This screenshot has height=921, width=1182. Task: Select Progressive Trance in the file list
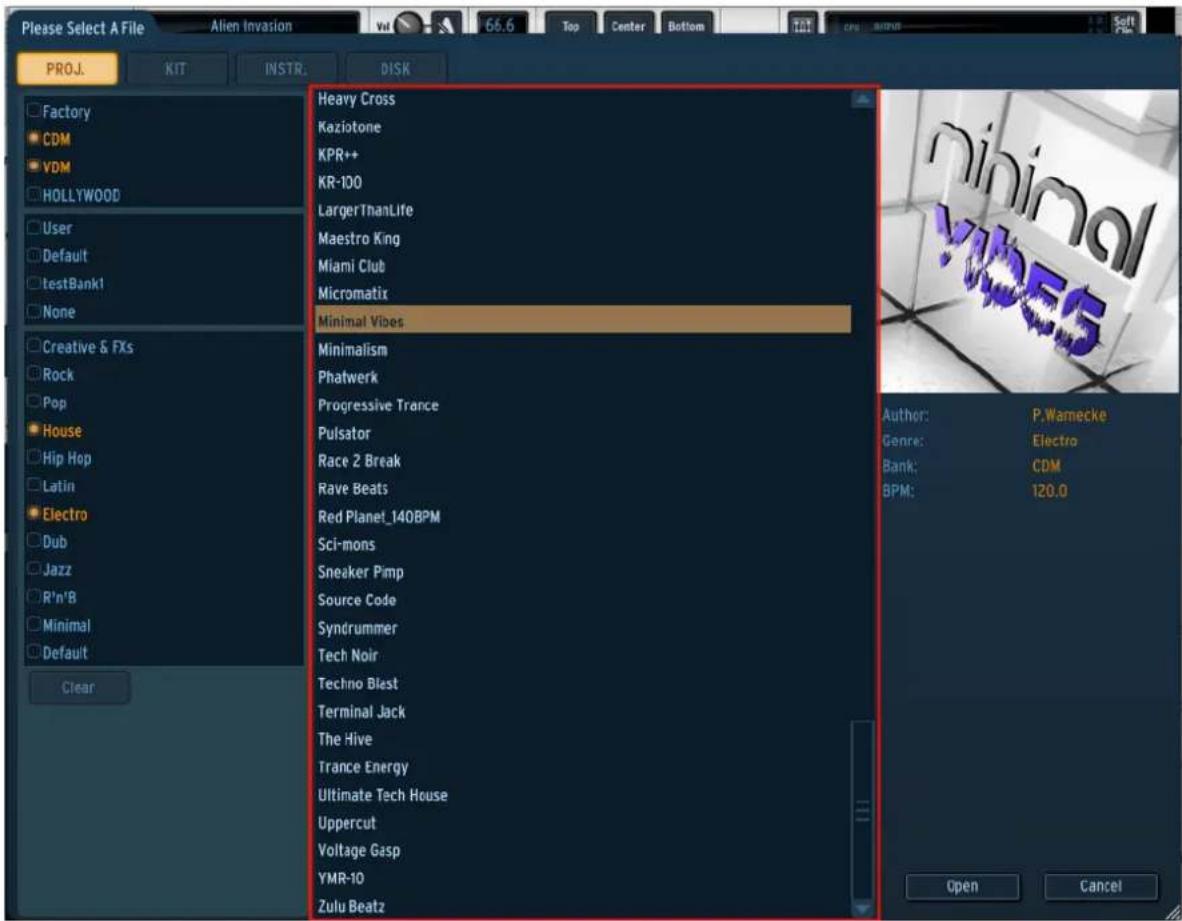(583, 405)
